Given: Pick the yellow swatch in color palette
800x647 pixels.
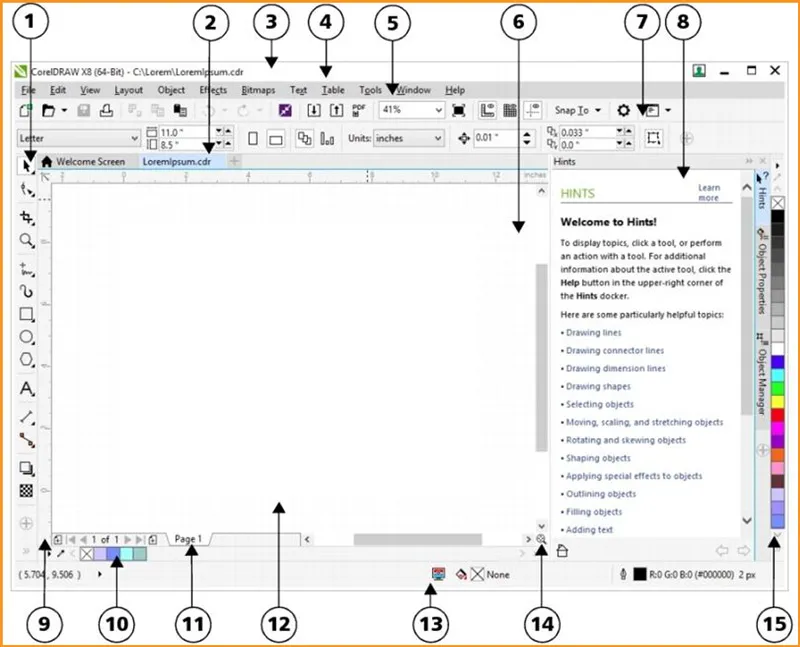Looking at the screenshot, I should tap(778, 401).
